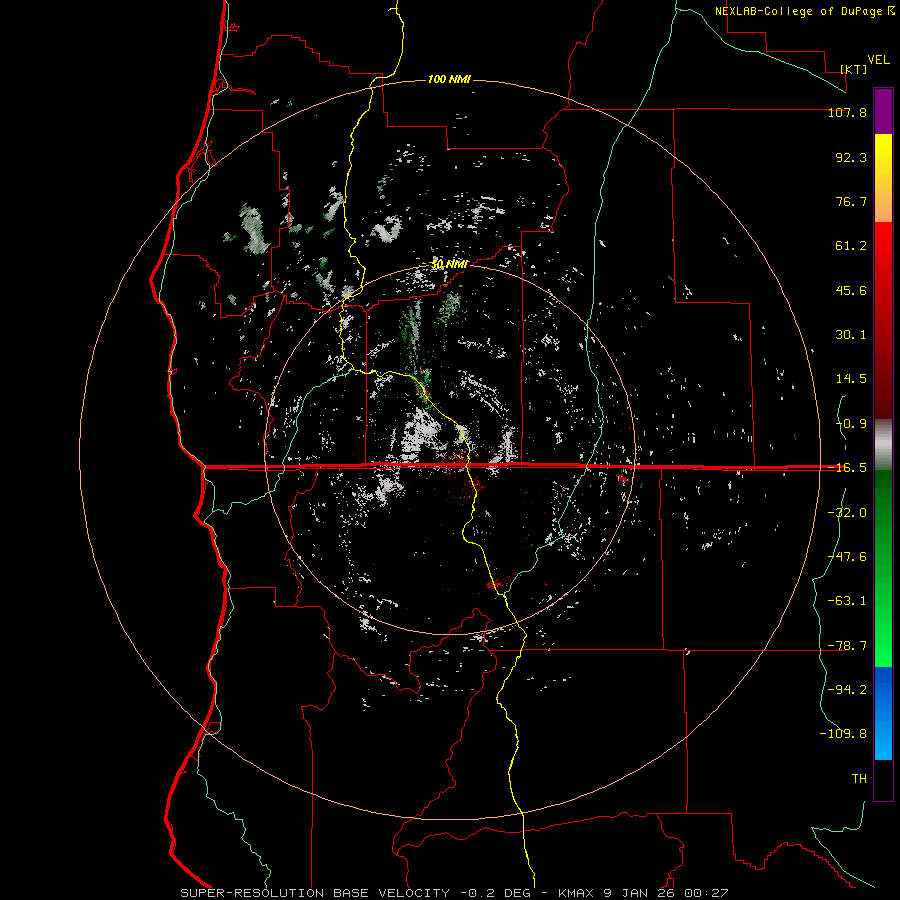Click the -94.2 velocity scale value
900x900 pixels.
point(847,690)
